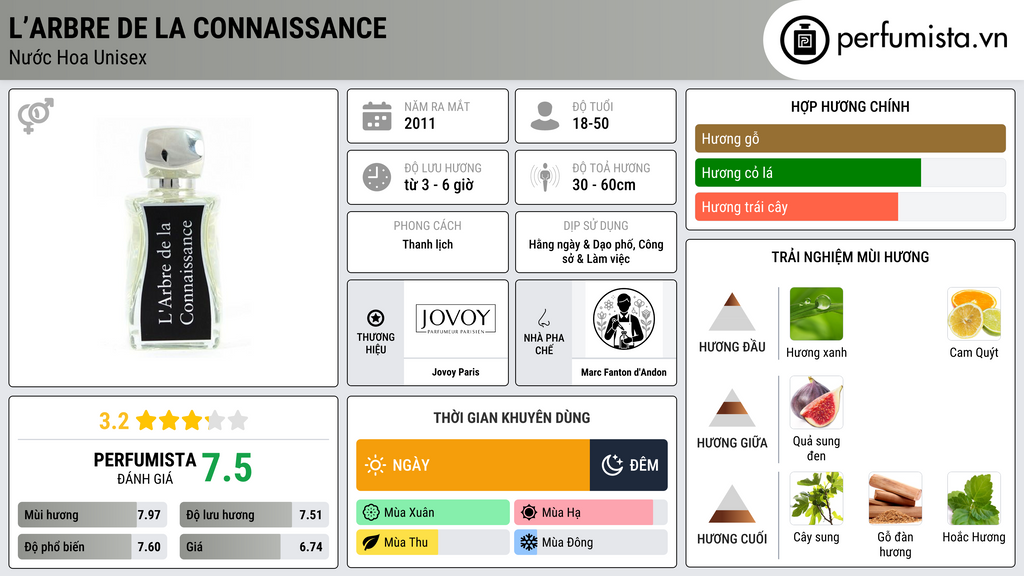Click the Mùi hương 7.97 rating bar
The width and height of the screenshot is (1024, 576).
[x=93, y=515]
